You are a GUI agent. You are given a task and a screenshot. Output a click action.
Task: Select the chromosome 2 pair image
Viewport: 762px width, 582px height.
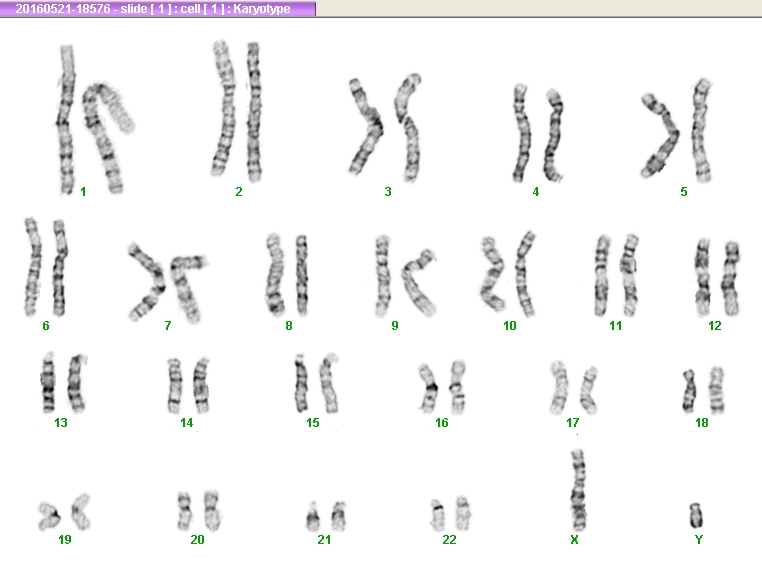pyautogui.click(x=237, y=111)
